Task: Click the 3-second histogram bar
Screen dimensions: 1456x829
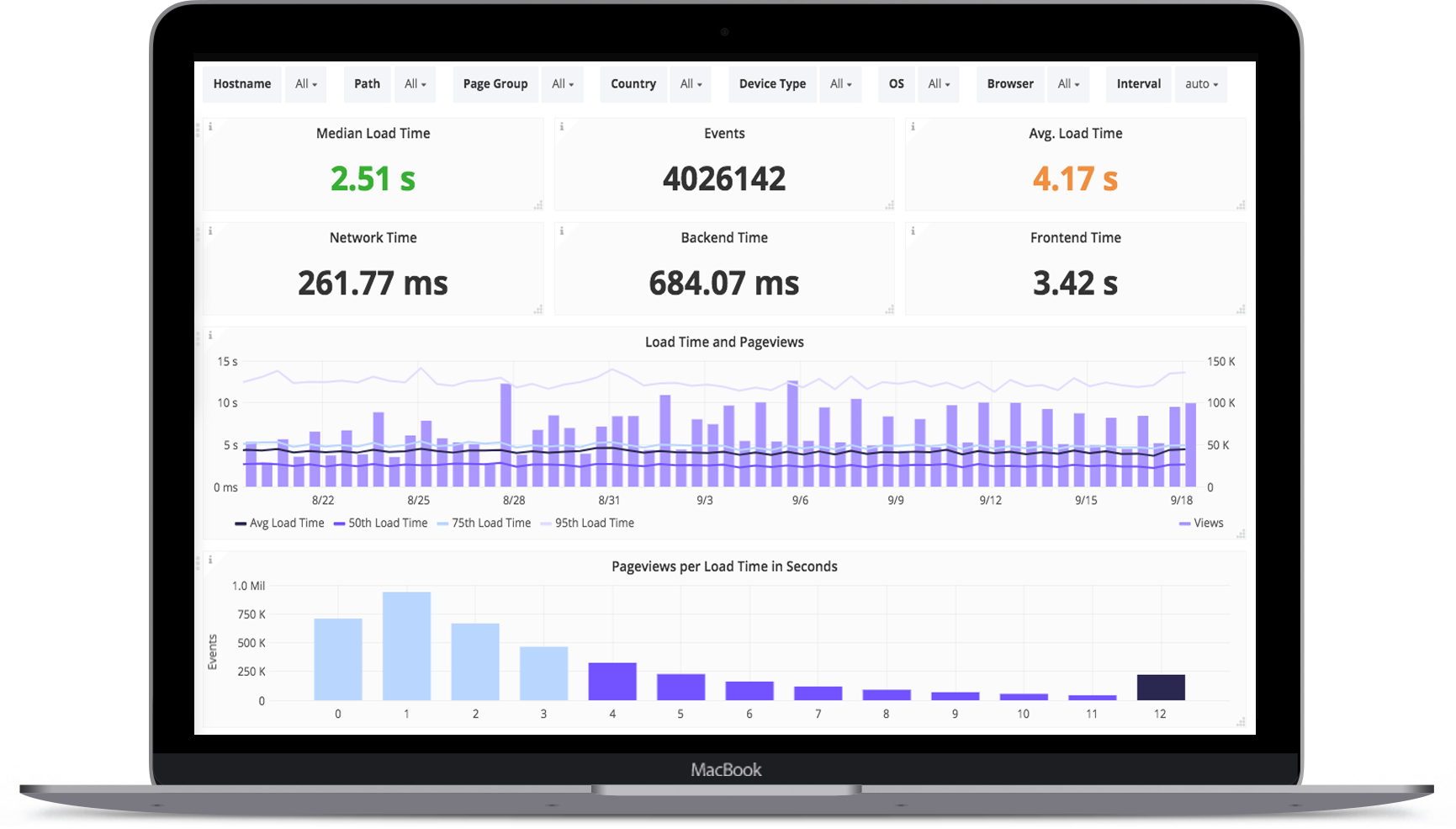Action: pos(543,673)
